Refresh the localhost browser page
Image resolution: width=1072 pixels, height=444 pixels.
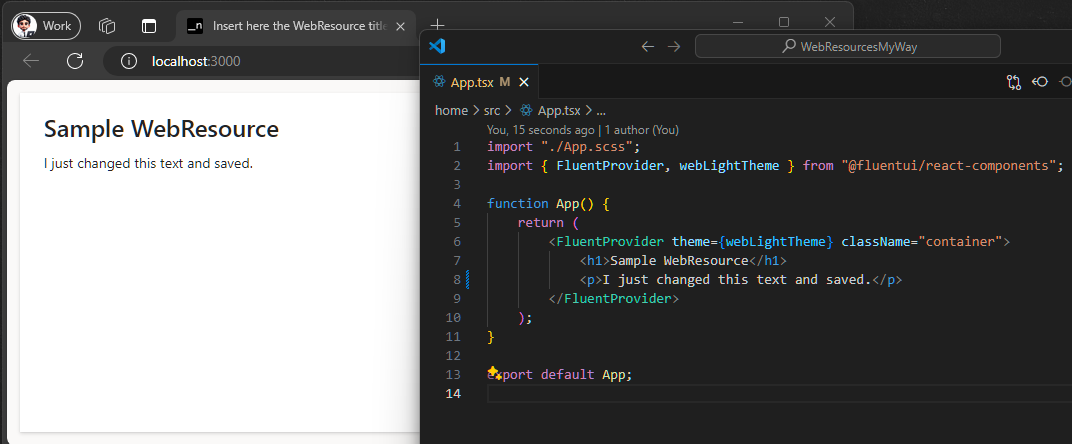(74, 62)
